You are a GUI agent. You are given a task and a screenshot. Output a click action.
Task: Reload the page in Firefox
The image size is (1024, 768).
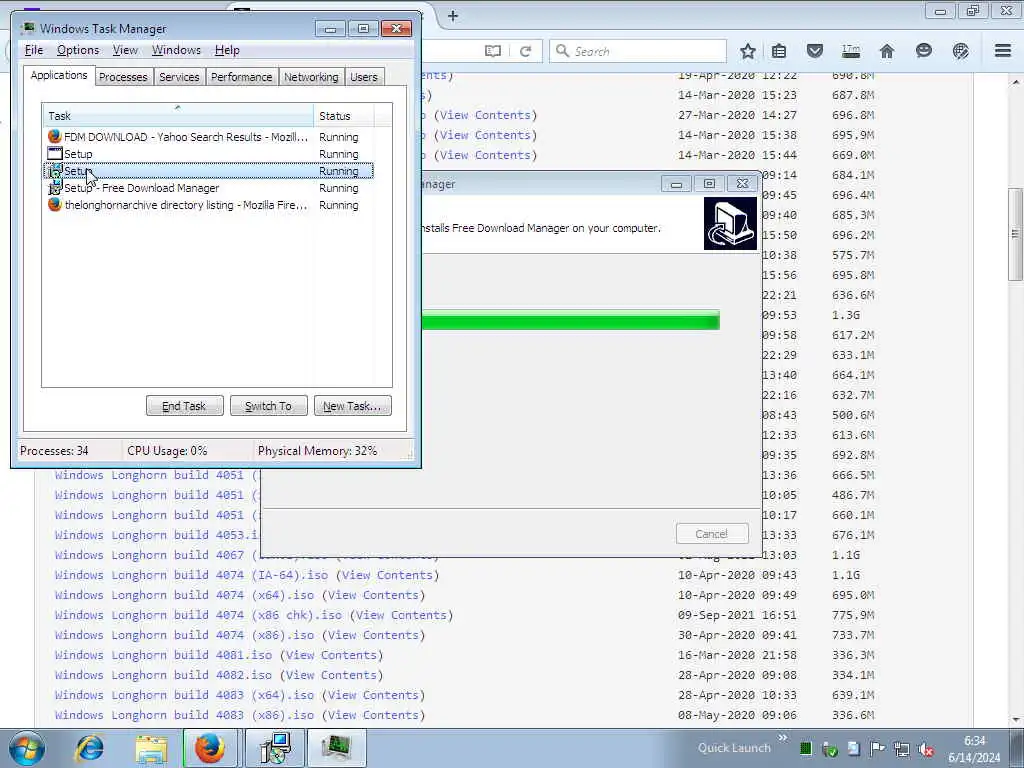tap(525, 51)
